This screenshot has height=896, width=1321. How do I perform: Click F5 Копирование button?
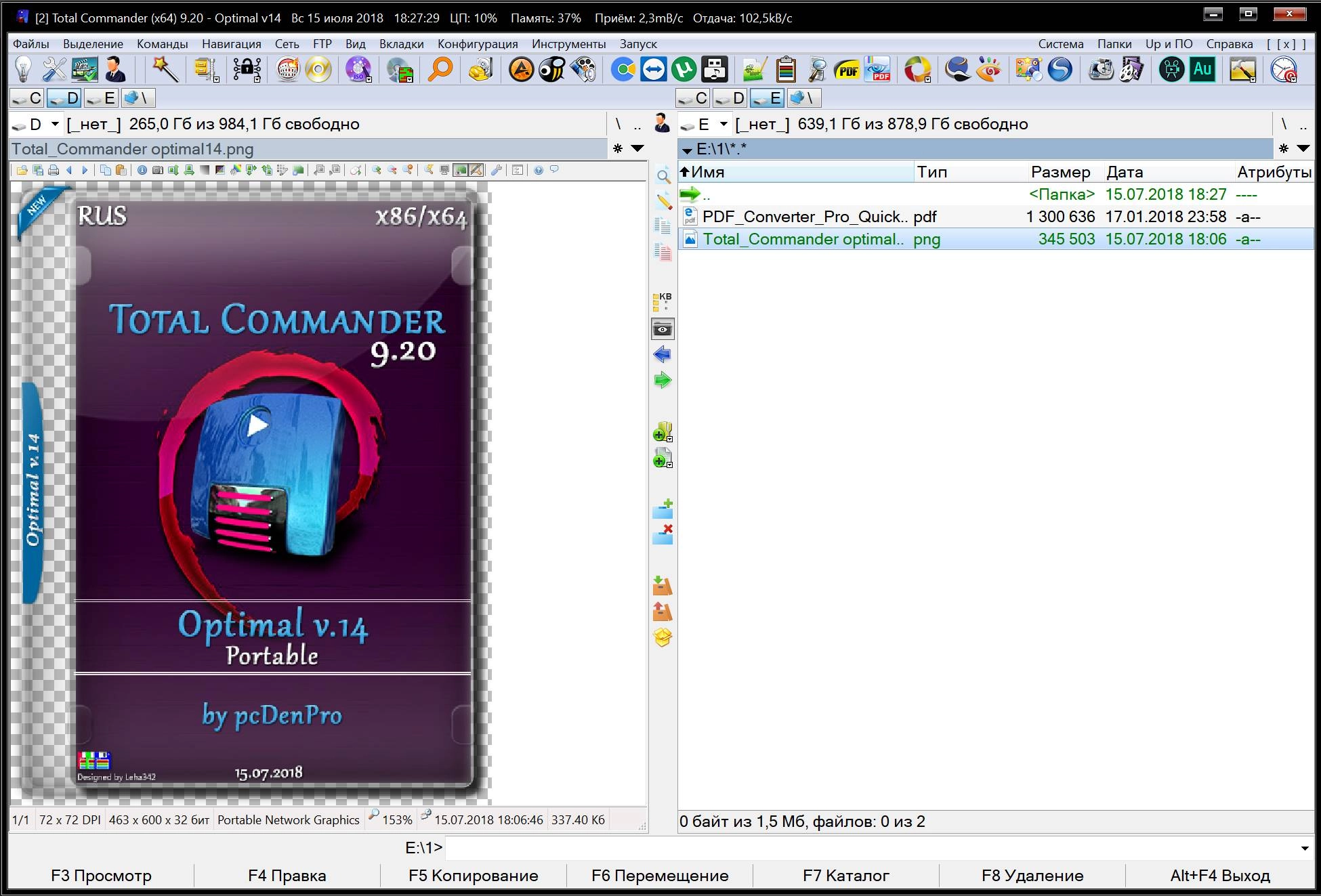[x=474, y=876]
